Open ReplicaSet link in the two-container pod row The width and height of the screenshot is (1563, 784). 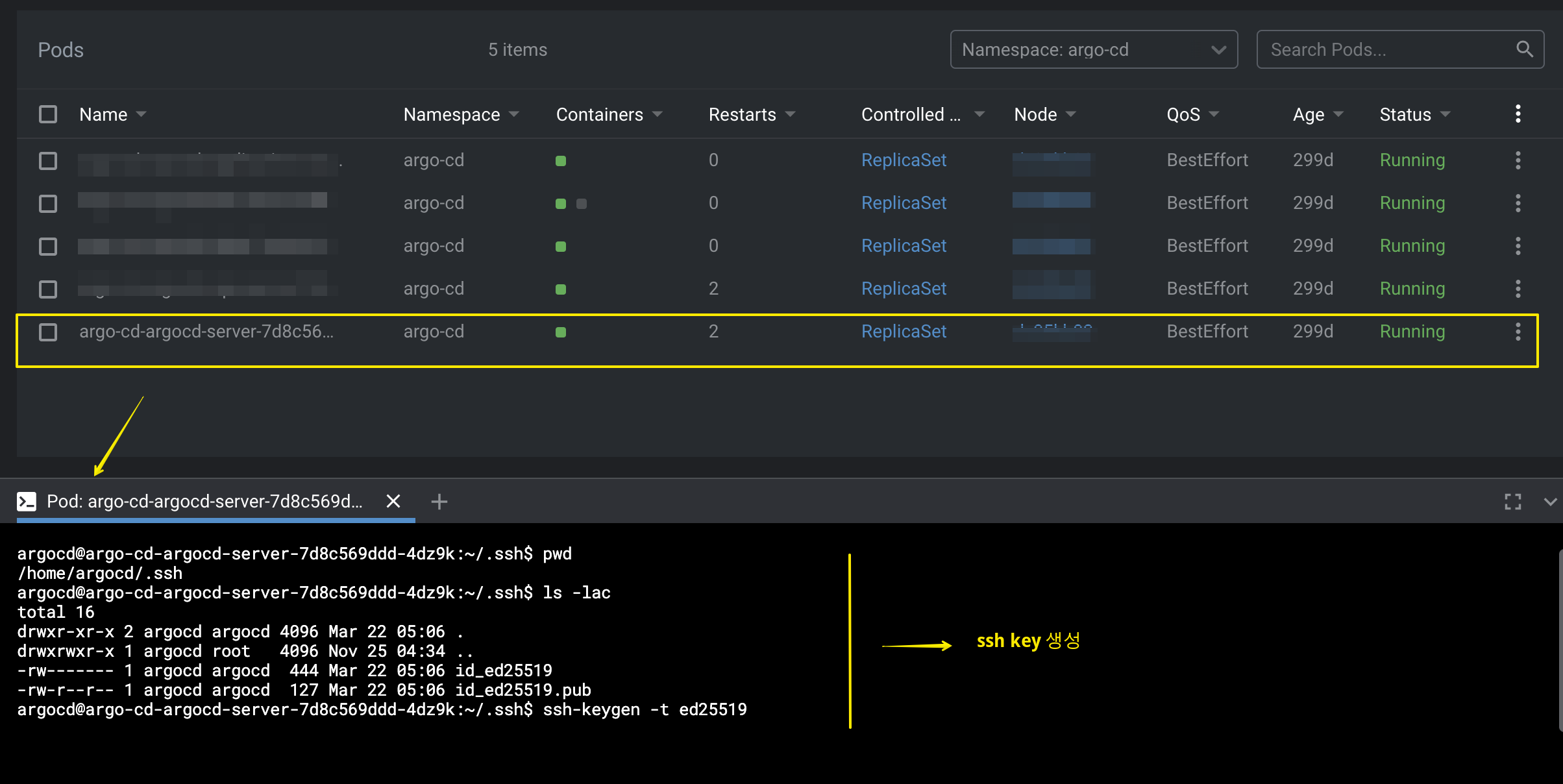(904, 203)
